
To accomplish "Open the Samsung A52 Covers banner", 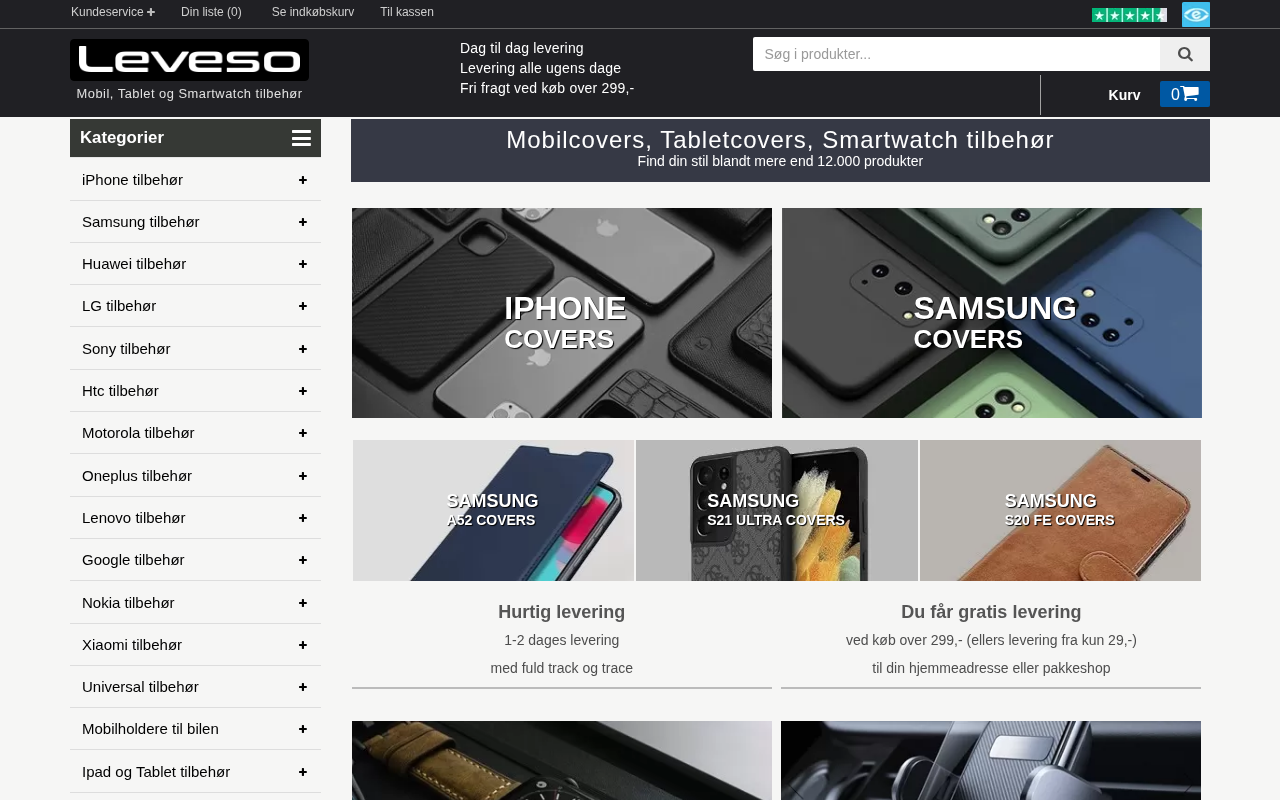I will 493,510.
